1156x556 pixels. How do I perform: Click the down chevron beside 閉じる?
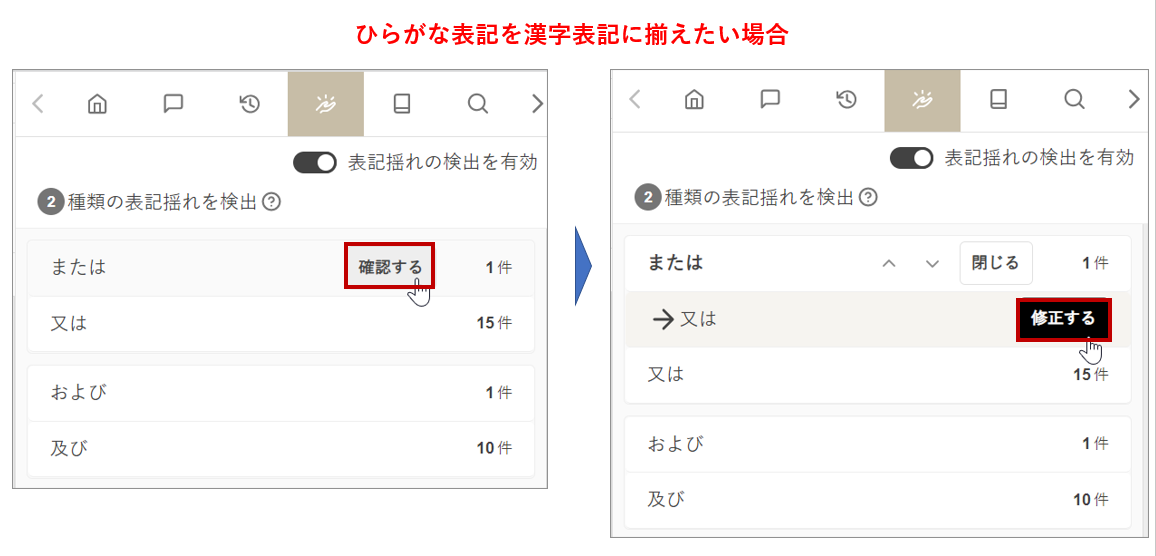click(x=932, y=264)
